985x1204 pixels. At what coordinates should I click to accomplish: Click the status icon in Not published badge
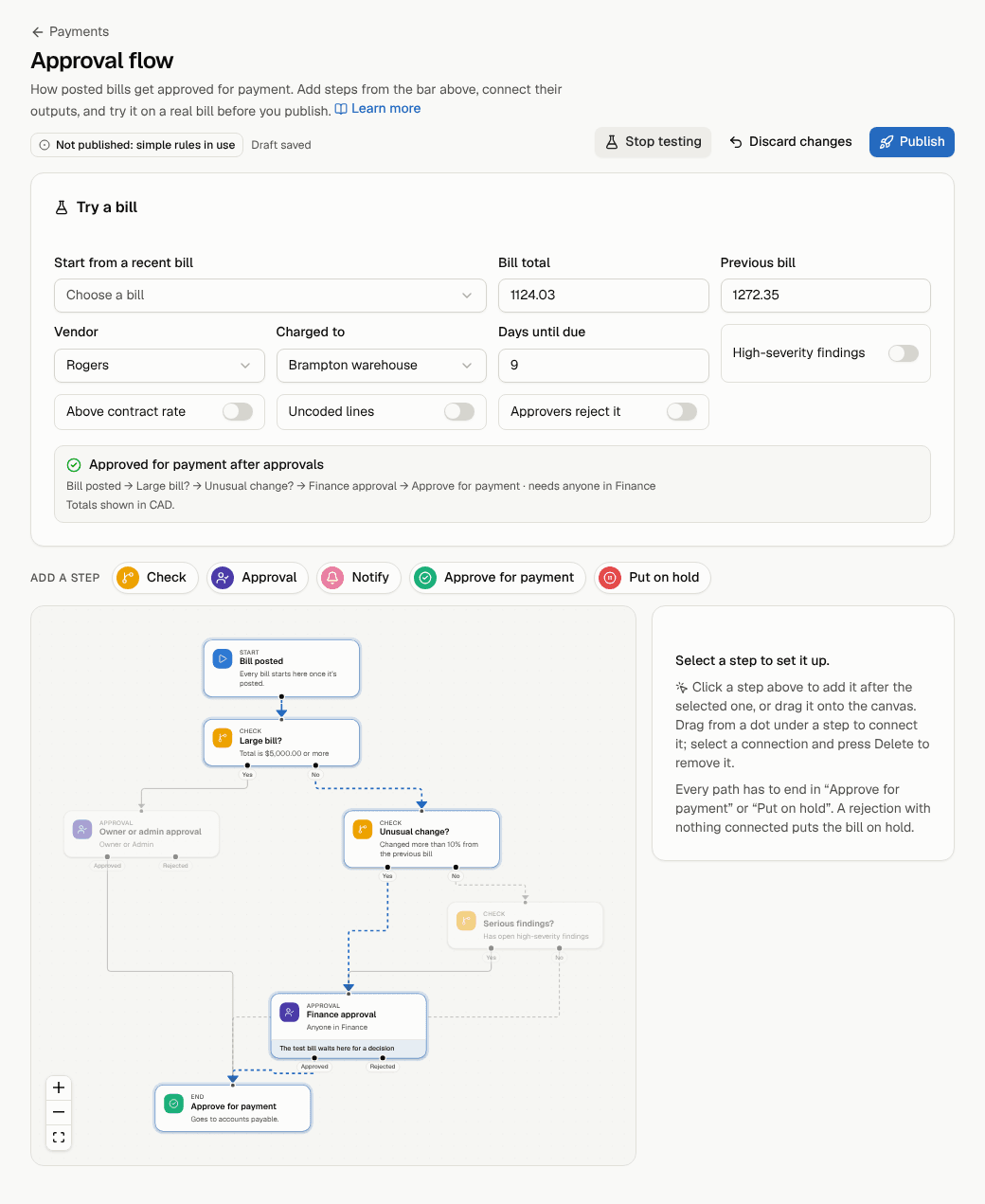[45, 145]
